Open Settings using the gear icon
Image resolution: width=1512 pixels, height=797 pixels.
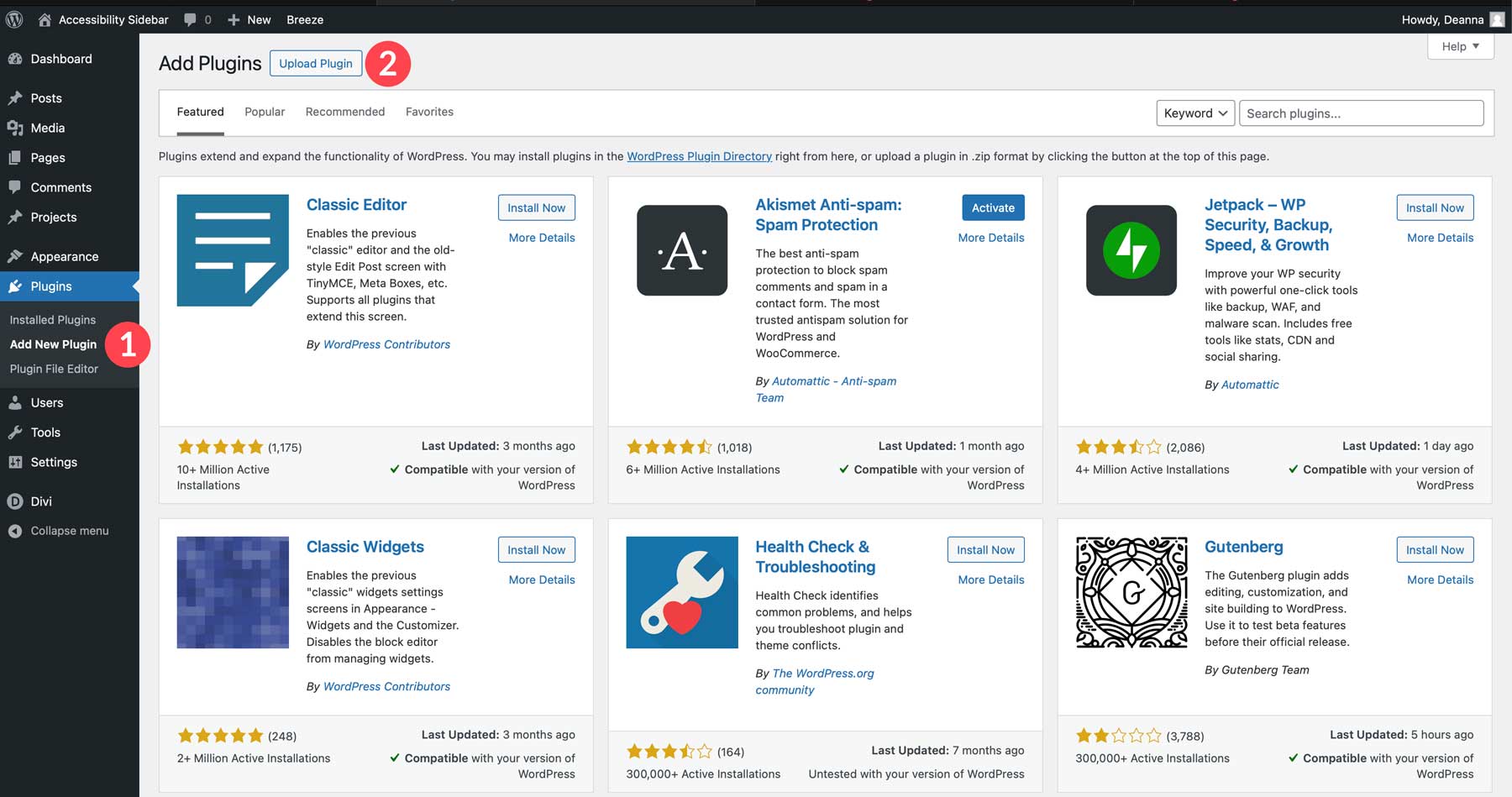point(17,462)
